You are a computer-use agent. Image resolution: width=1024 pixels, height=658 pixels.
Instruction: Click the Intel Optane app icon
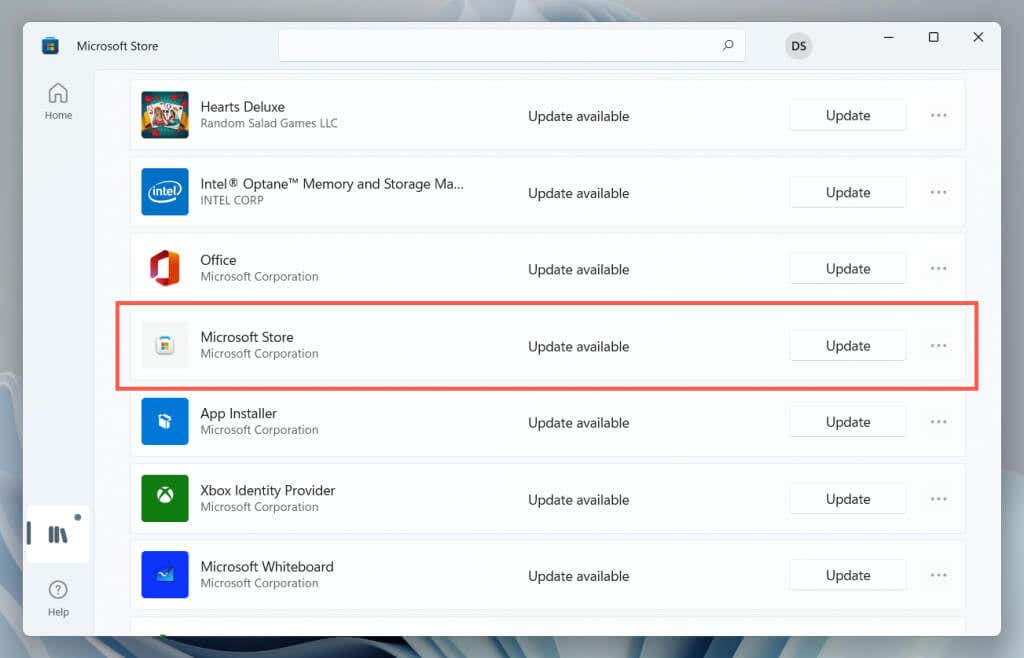(x=165, y=192)
